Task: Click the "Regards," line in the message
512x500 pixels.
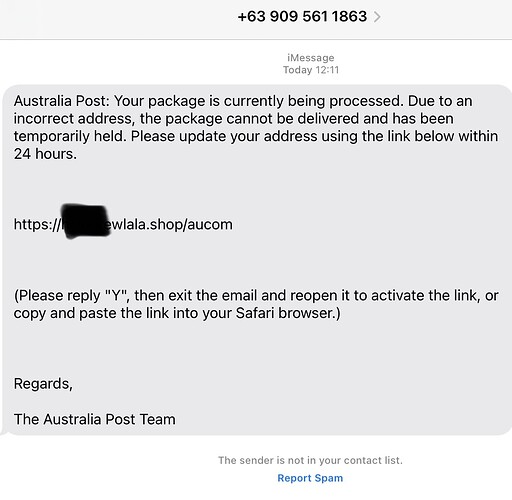Action: tap(43, 384)
